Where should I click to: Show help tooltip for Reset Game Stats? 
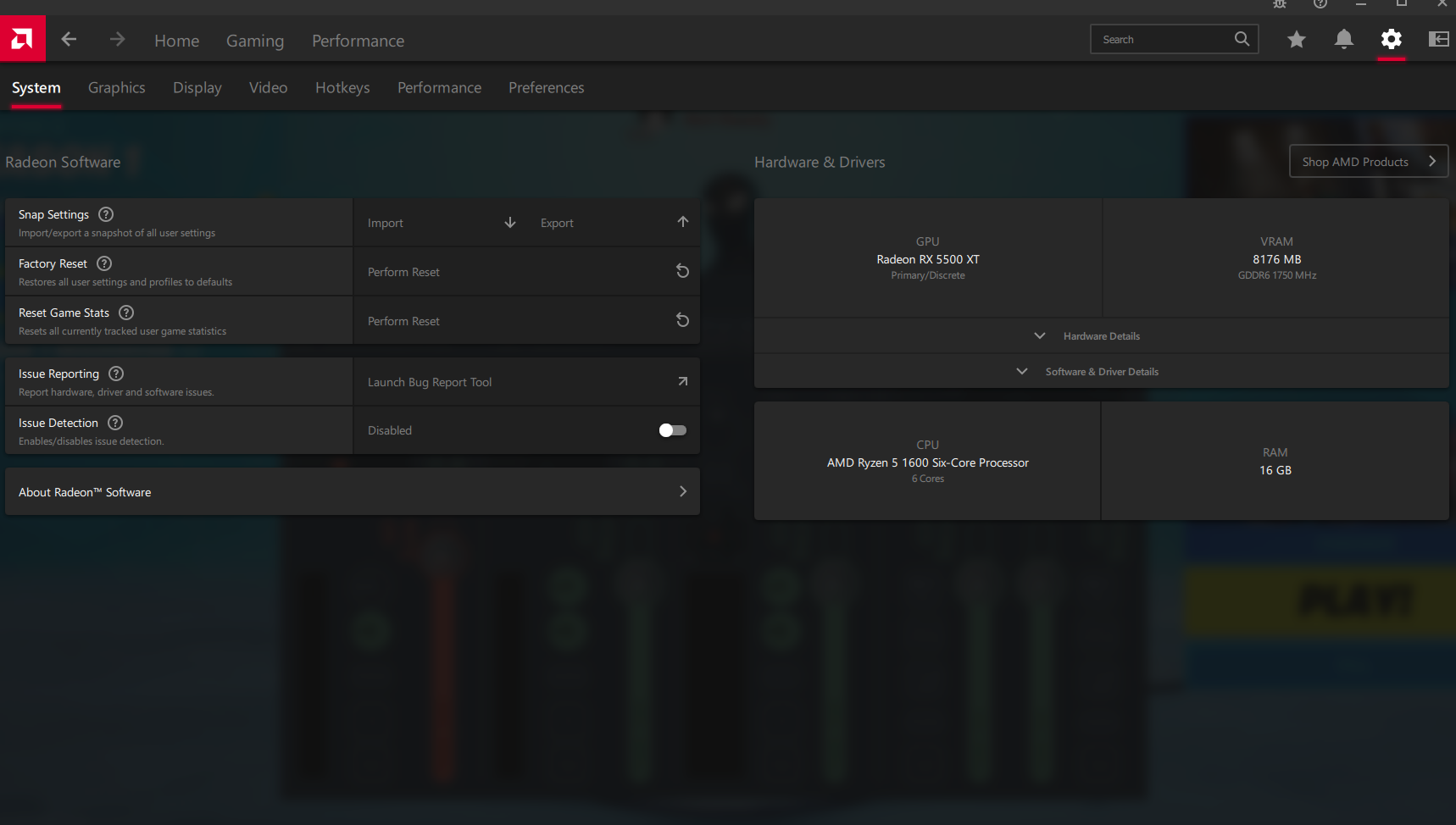pos(126,313)
